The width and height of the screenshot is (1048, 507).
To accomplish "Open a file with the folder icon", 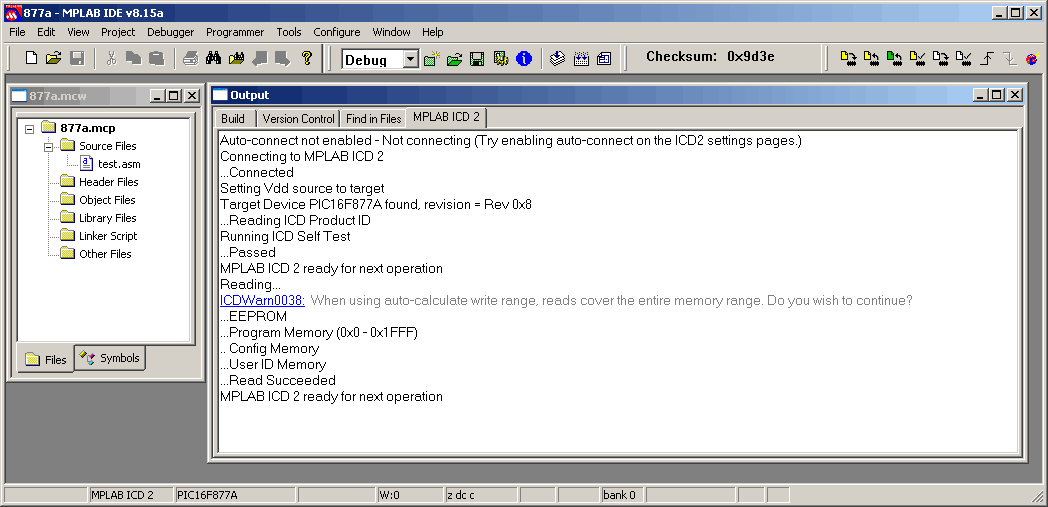I will [53, 59].
